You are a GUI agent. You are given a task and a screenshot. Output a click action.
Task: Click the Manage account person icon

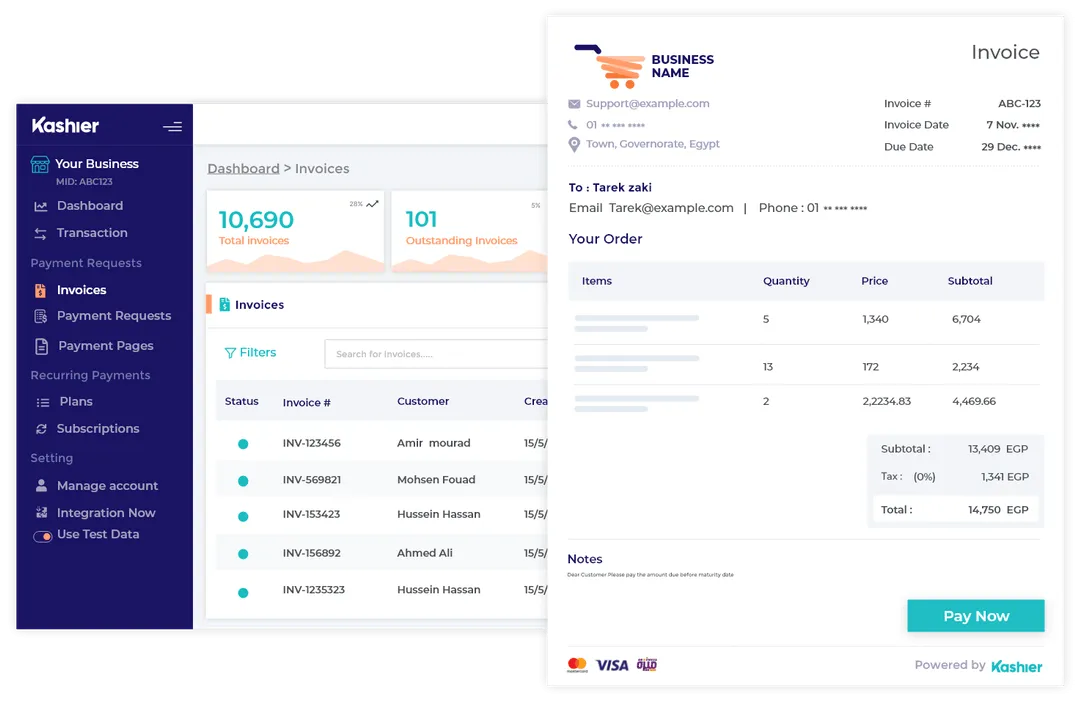click(41, 486)
